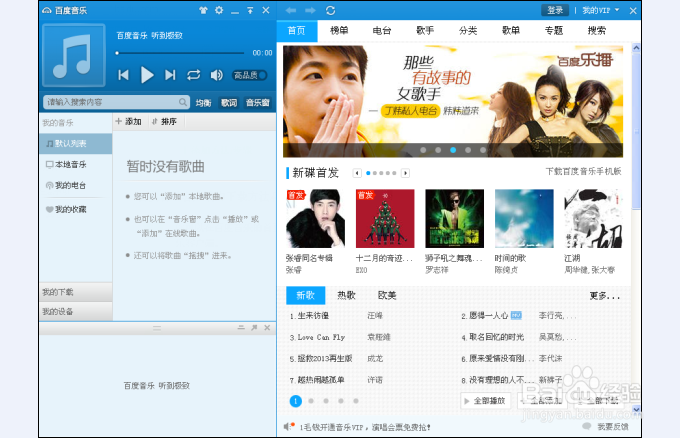The height and width of the screenshot is (438, 680).
Task: Go to song list page 1 dot
Action: (x=296, y=401)
